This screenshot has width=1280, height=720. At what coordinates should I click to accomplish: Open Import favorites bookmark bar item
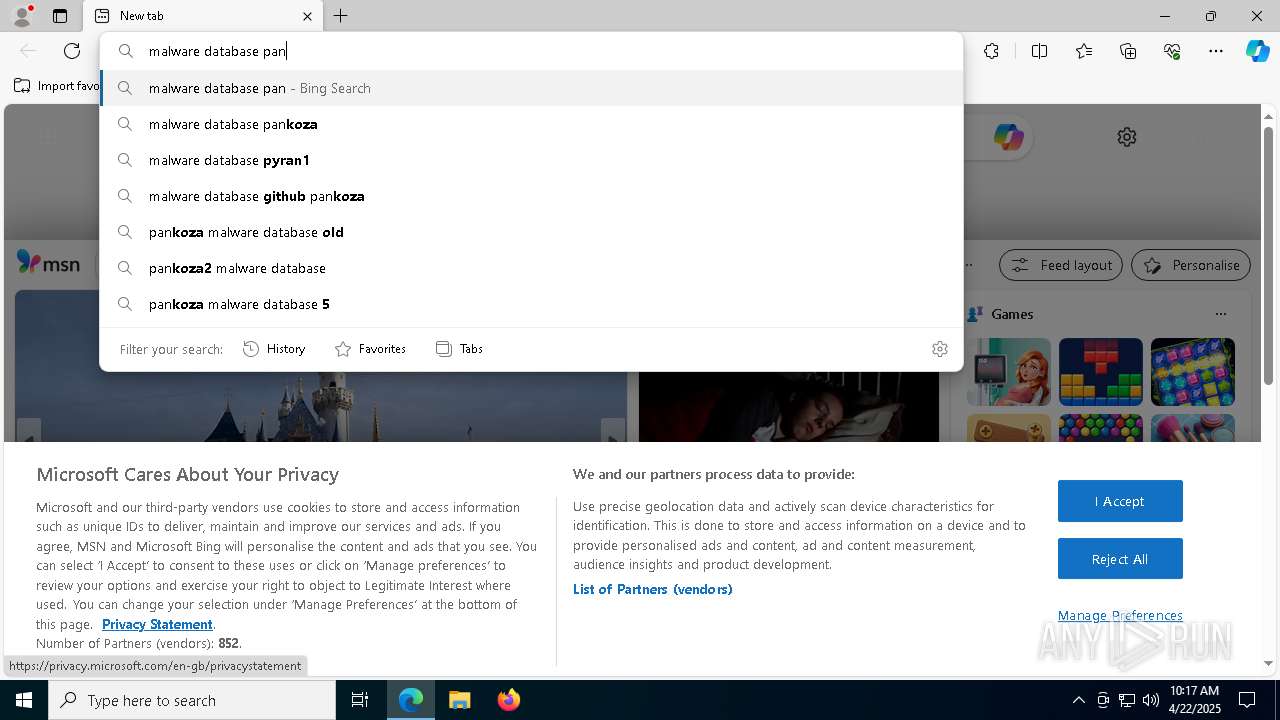57,86
